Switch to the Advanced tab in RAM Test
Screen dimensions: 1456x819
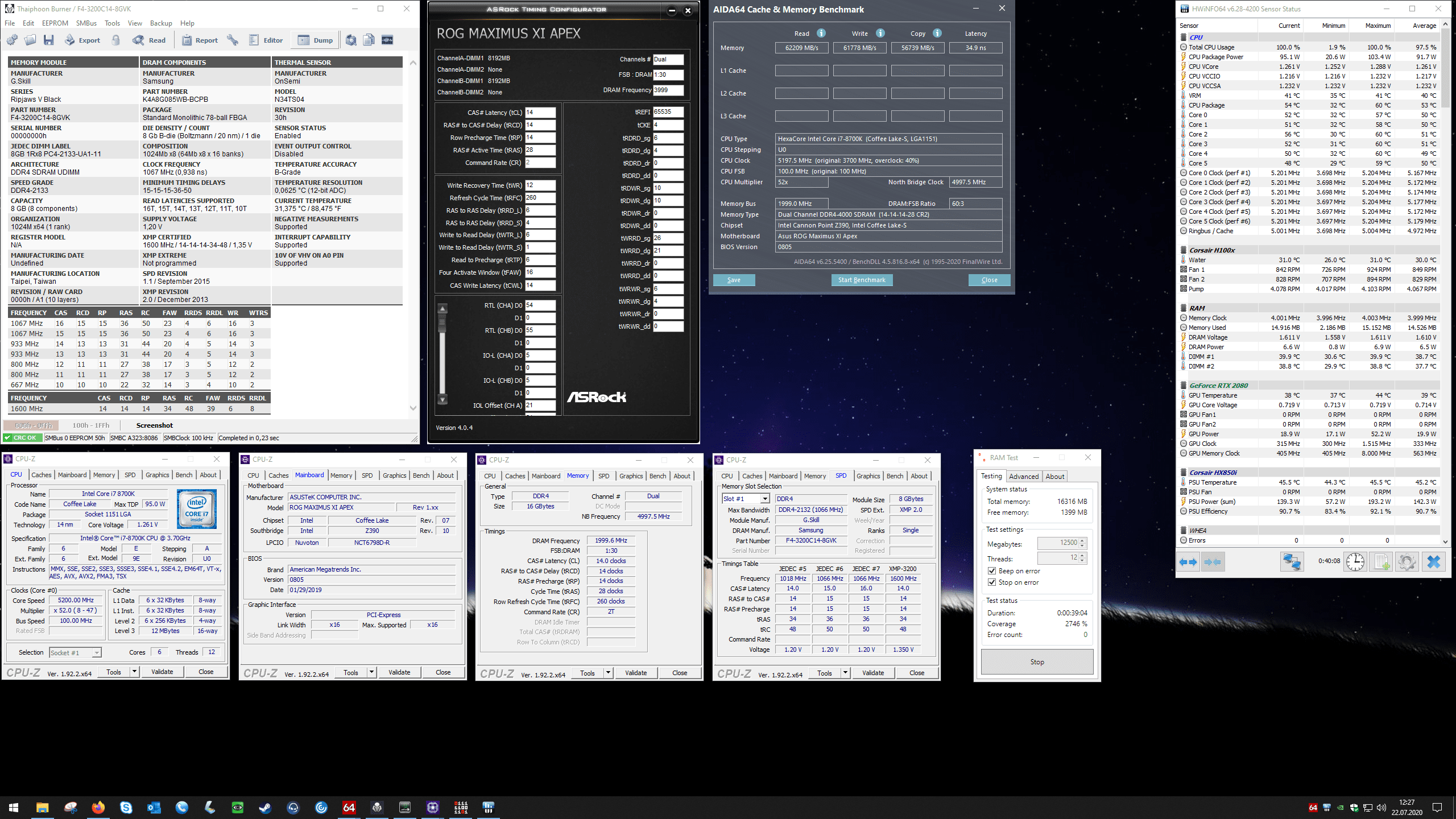coord(1024,477)
